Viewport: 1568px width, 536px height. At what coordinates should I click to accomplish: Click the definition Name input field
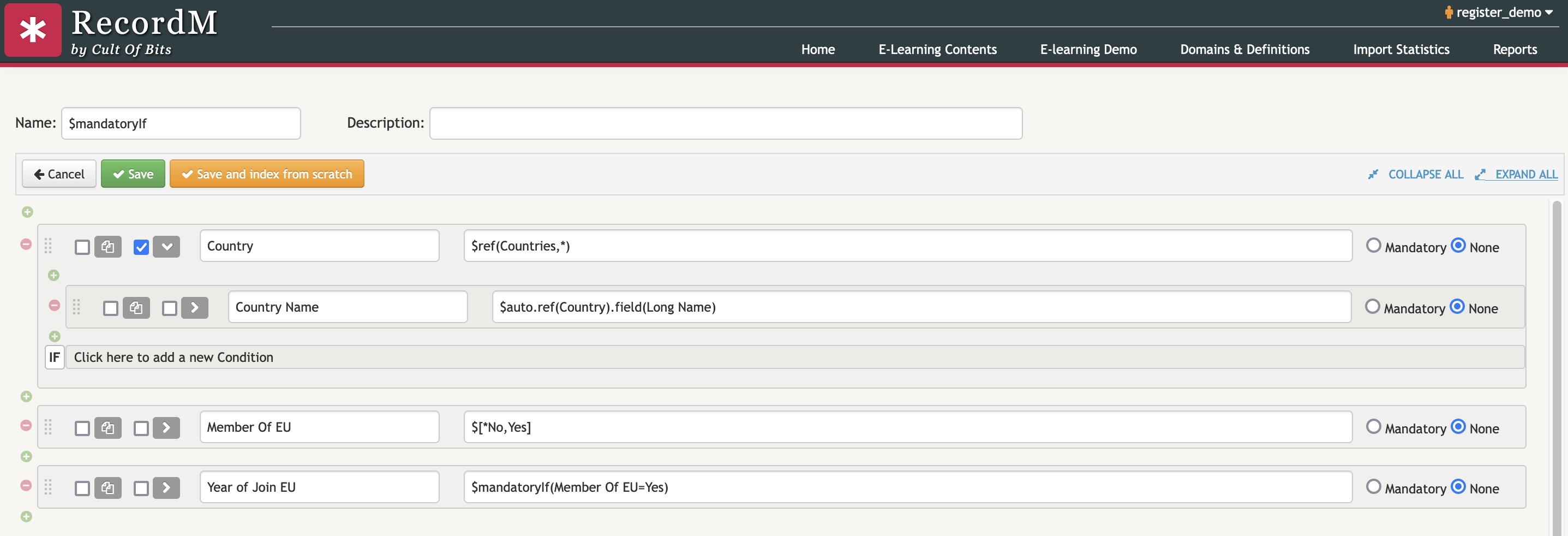[181, 123]
